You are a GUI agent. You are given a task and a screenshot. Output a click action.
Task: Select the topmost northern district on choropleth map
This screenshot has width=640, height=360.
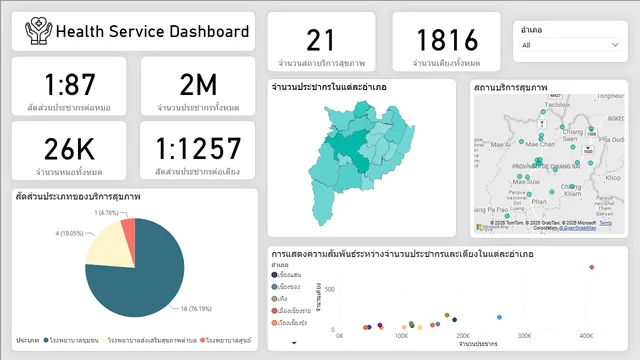click(362, 109)
